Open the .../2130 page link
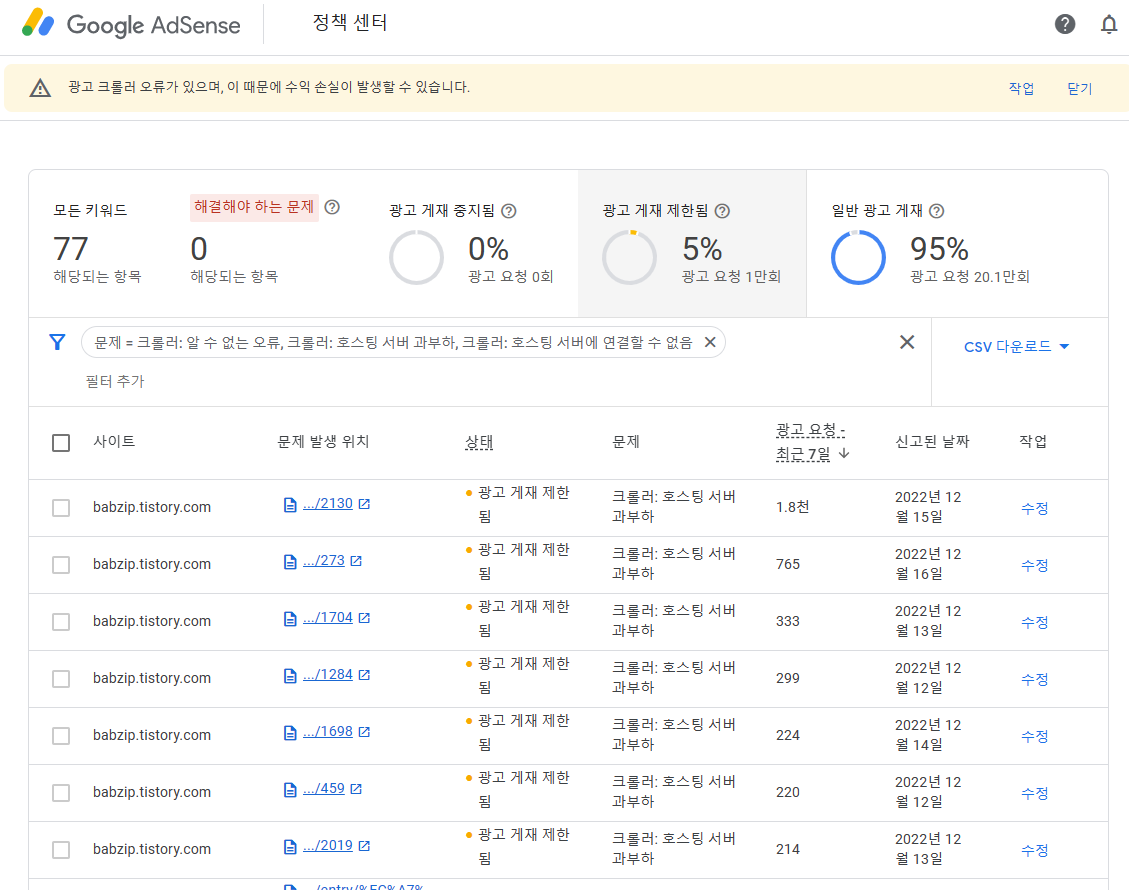The image size is (1129, 890). (x=328, y=503)
